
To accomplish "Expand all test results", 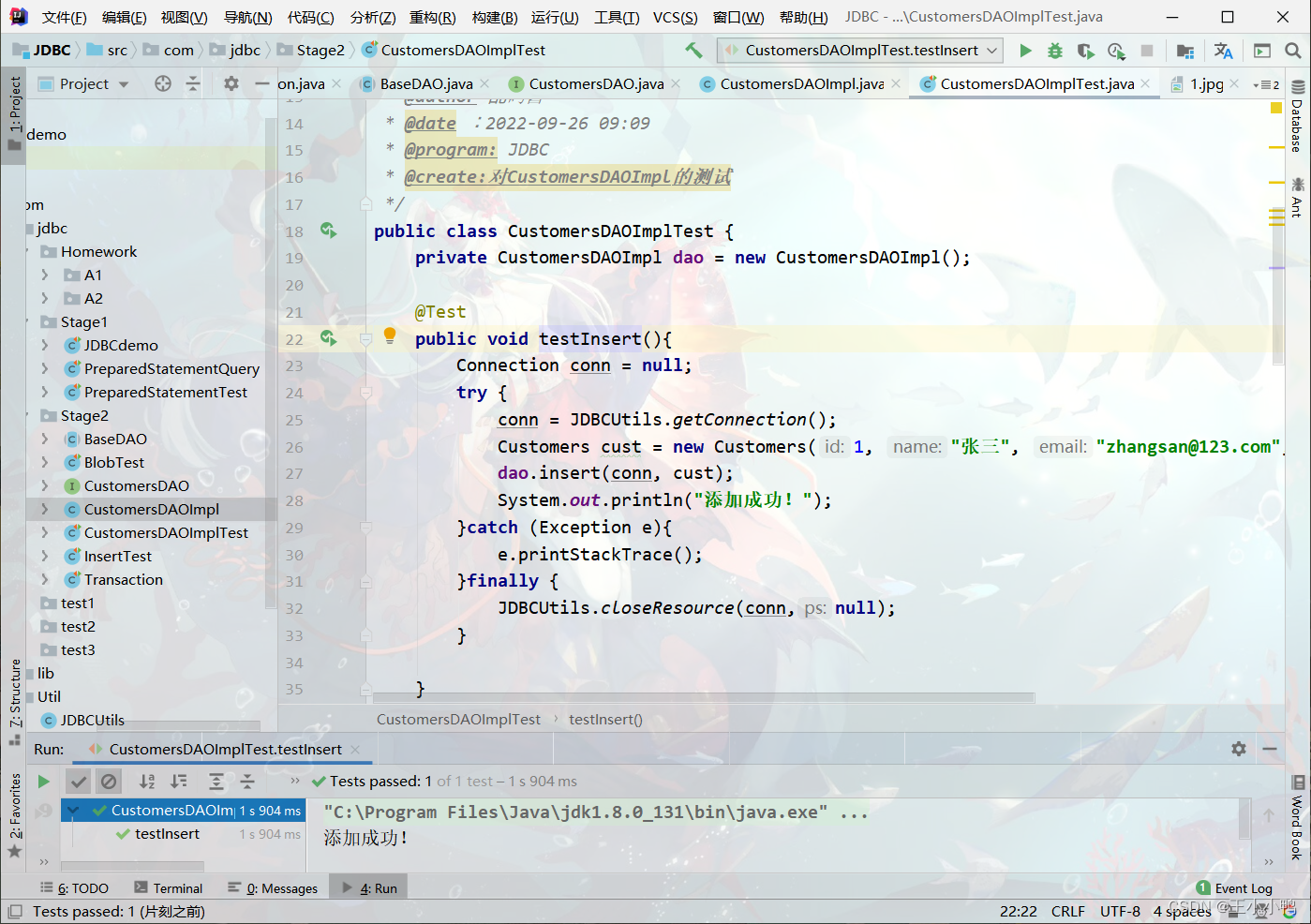I will (216, 782).
